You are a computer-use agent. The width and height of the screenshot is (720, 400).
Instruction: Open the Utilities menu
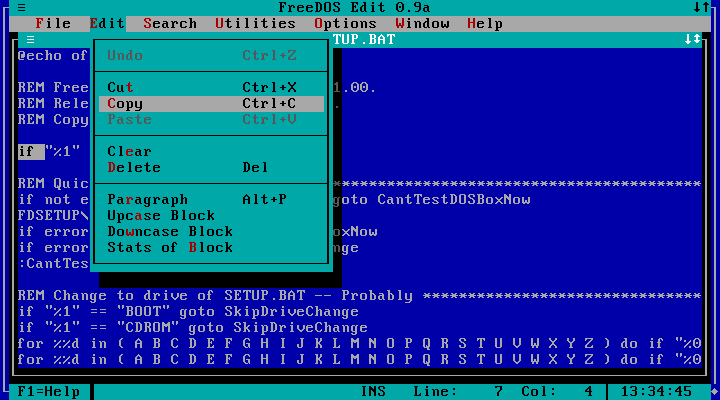click(x=255, y=23)
